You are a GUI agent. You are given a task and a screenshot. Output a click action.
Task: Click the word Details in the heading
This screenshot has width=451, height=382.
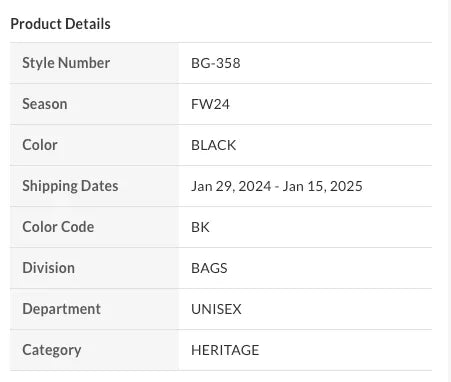[88, 24]
